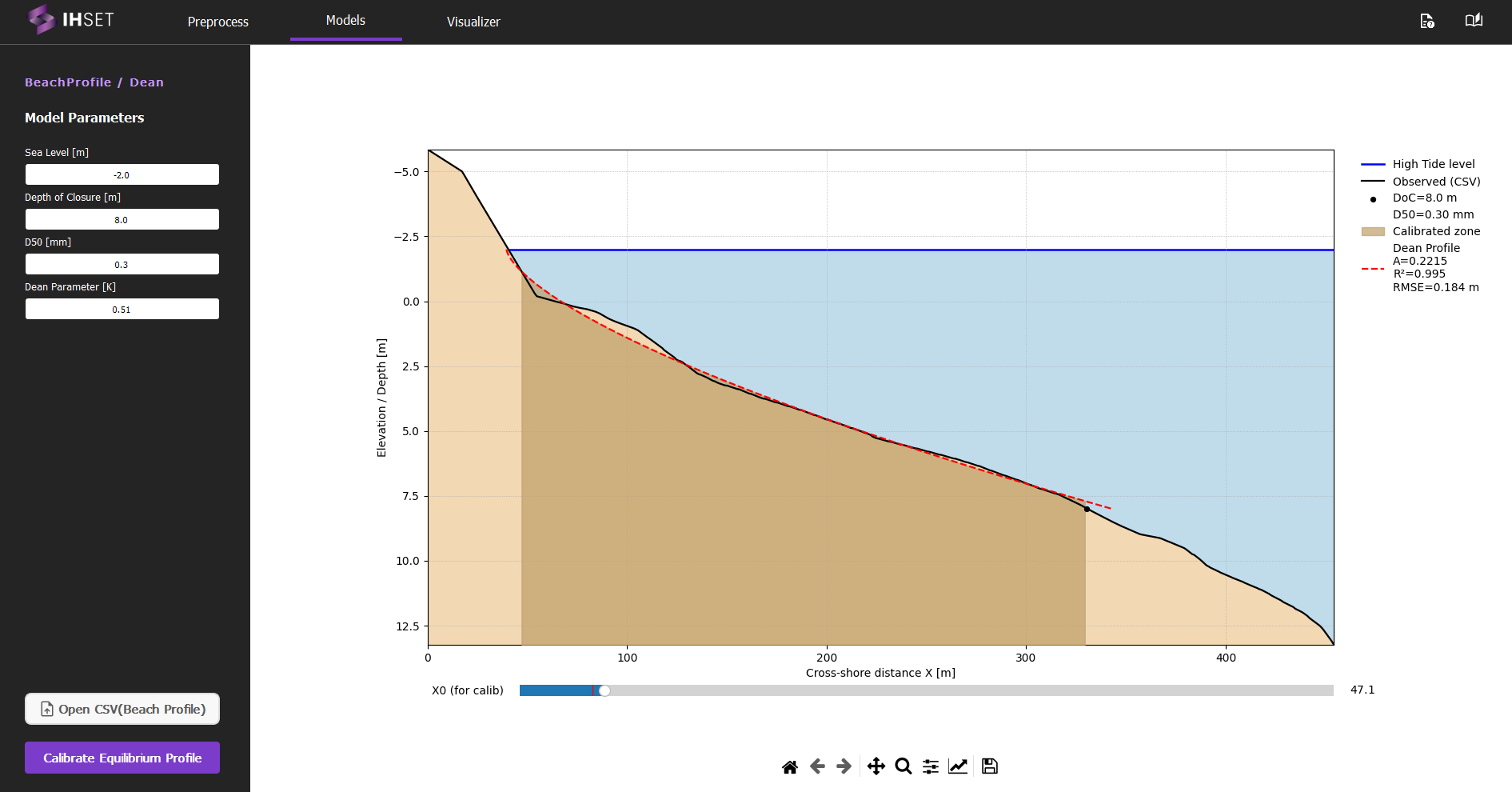This screenshot has width=1512, height=792.
Task: Open a CSV beach profile file
Action: (122, 709)
